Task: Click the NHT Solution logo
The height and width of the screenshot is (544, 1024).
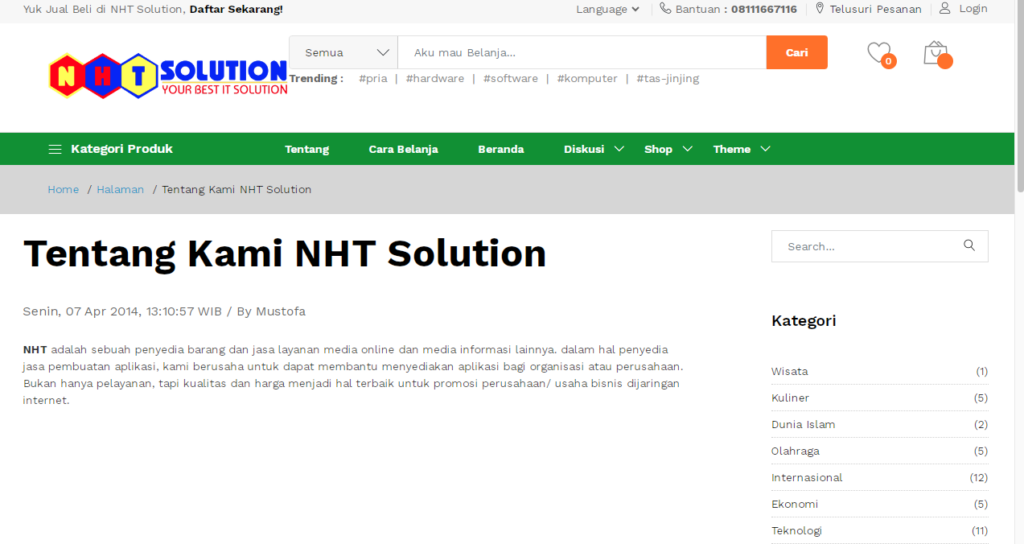Action: click(168, 74)
